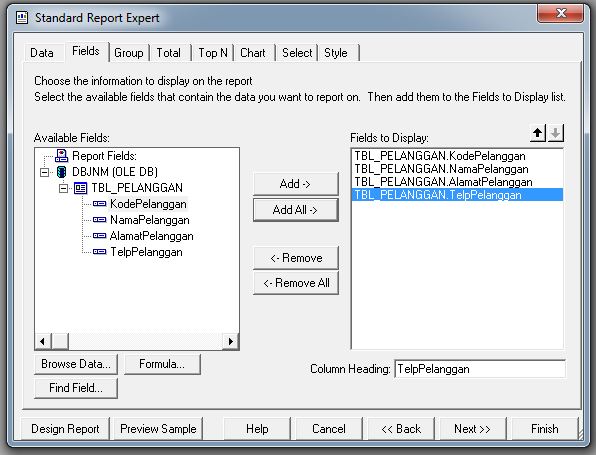Close the Standard Report Expert window
Image resolution: width=596 pixels, height=455 pixels.
pyautogui.click(x=560, y=13)
